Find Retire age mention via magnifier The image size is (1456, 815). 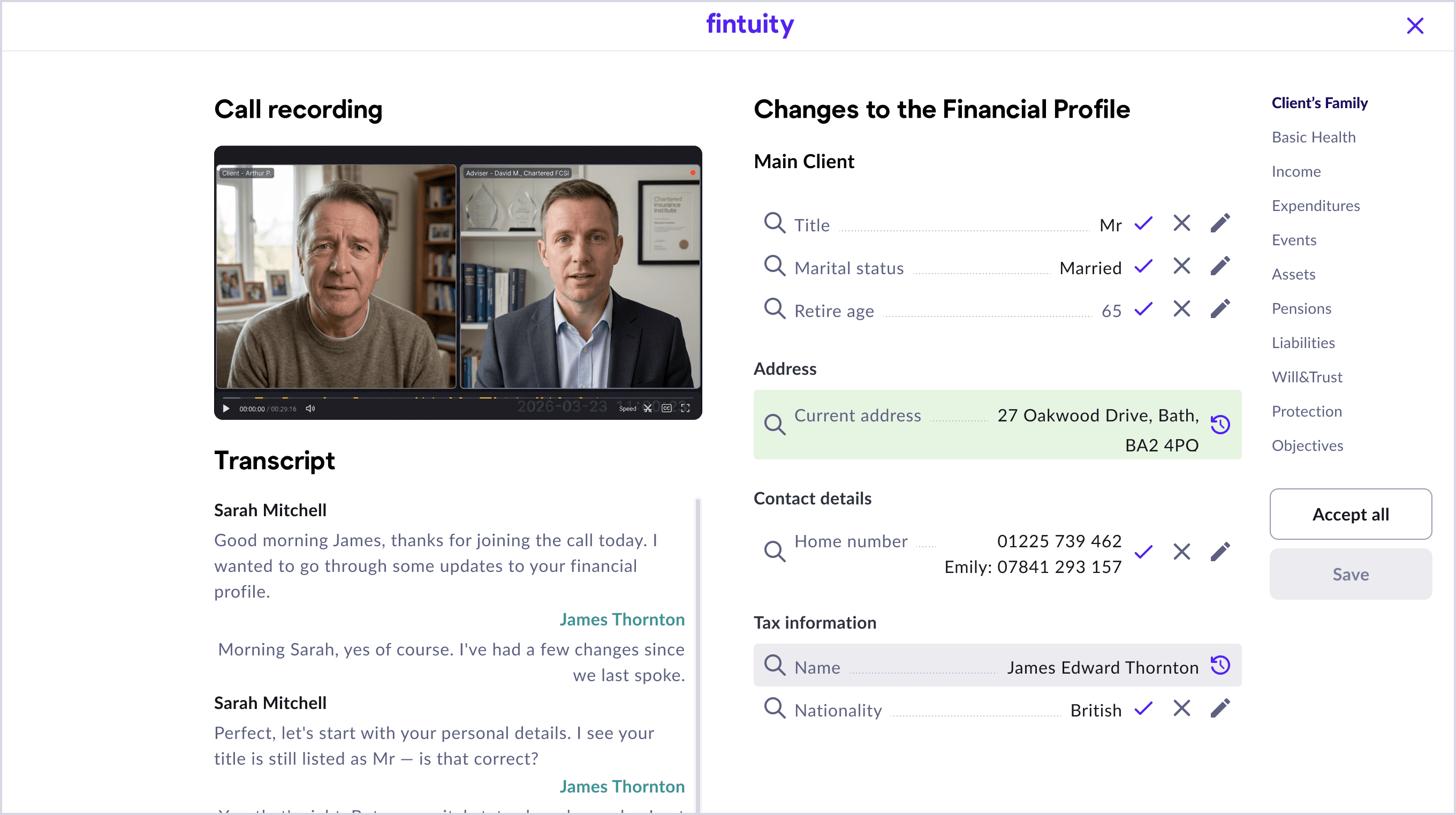coord(775,310)
